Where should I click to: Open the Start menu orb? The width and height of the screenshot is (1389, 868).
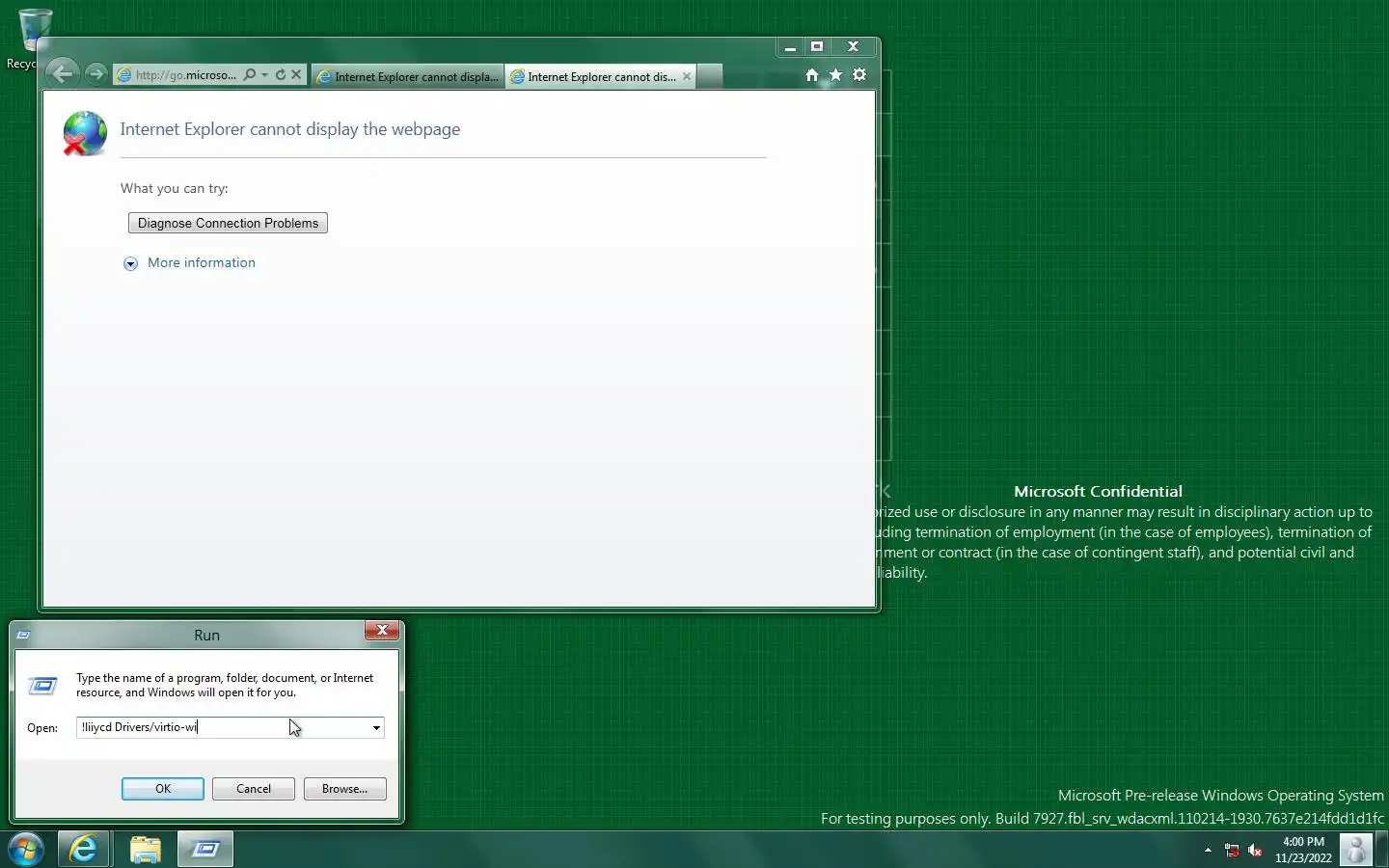tap(26, 850)
